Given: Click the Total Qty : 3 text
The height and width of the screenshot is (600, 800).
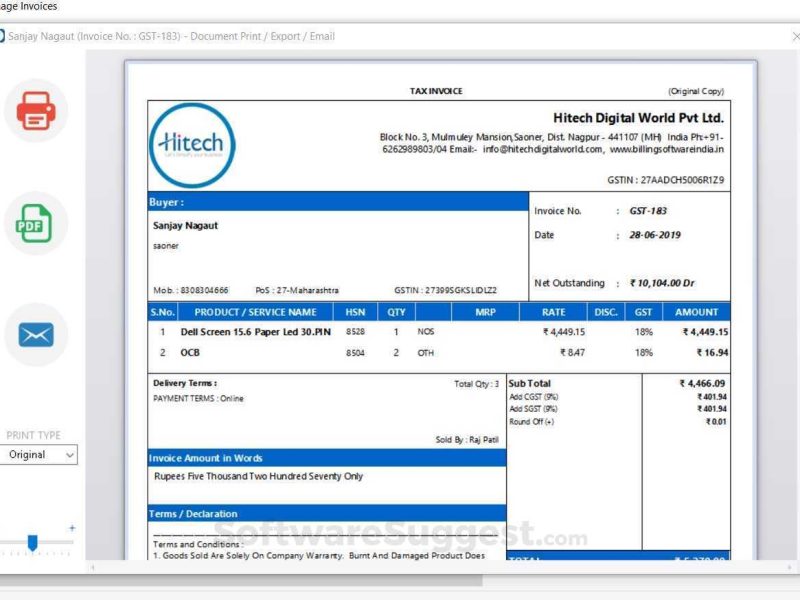Looking at the screenshot, I should [x=477, y=384].
